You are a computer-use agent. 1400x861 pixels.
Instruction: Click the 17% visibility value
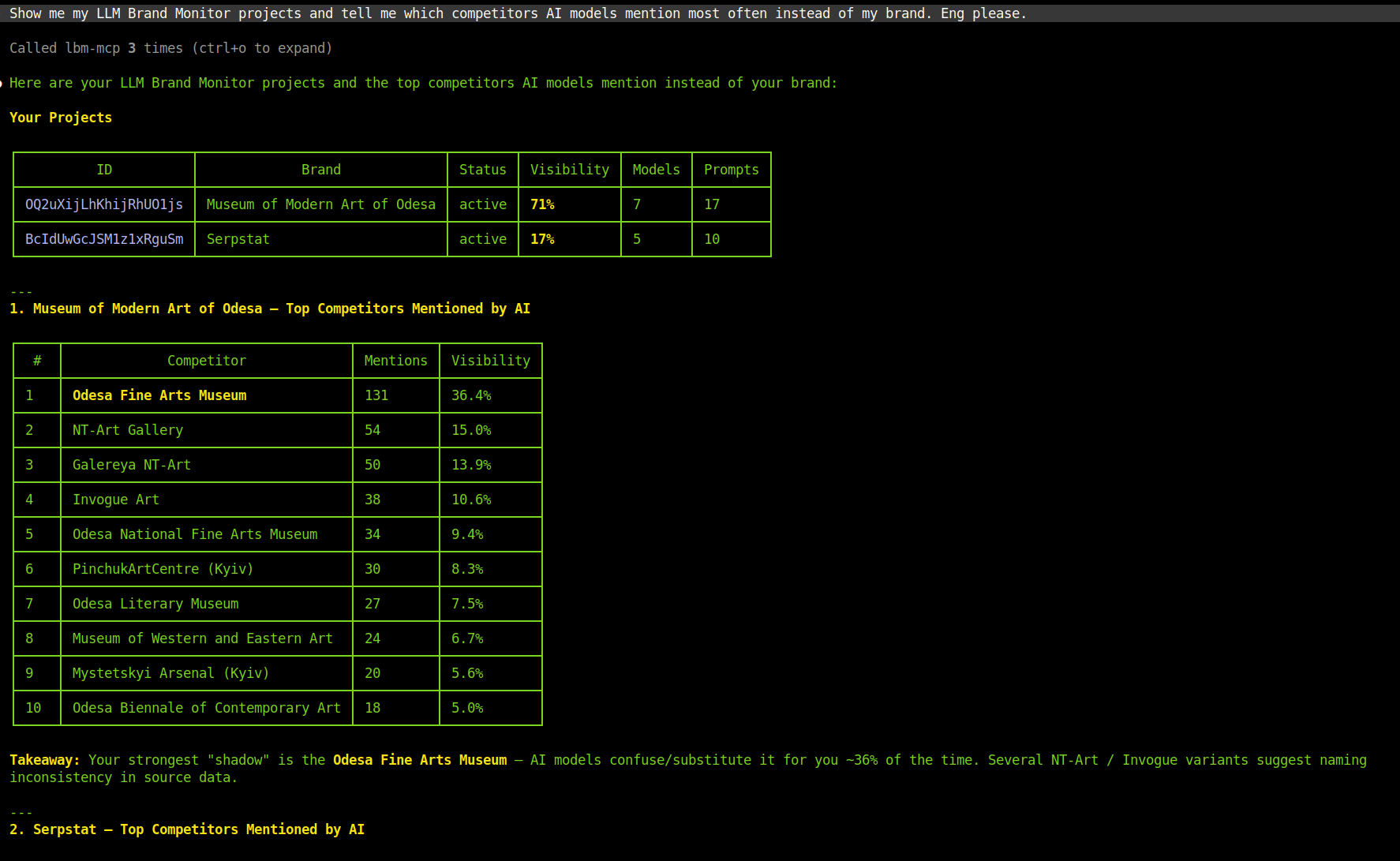click(x=542, y=239)
